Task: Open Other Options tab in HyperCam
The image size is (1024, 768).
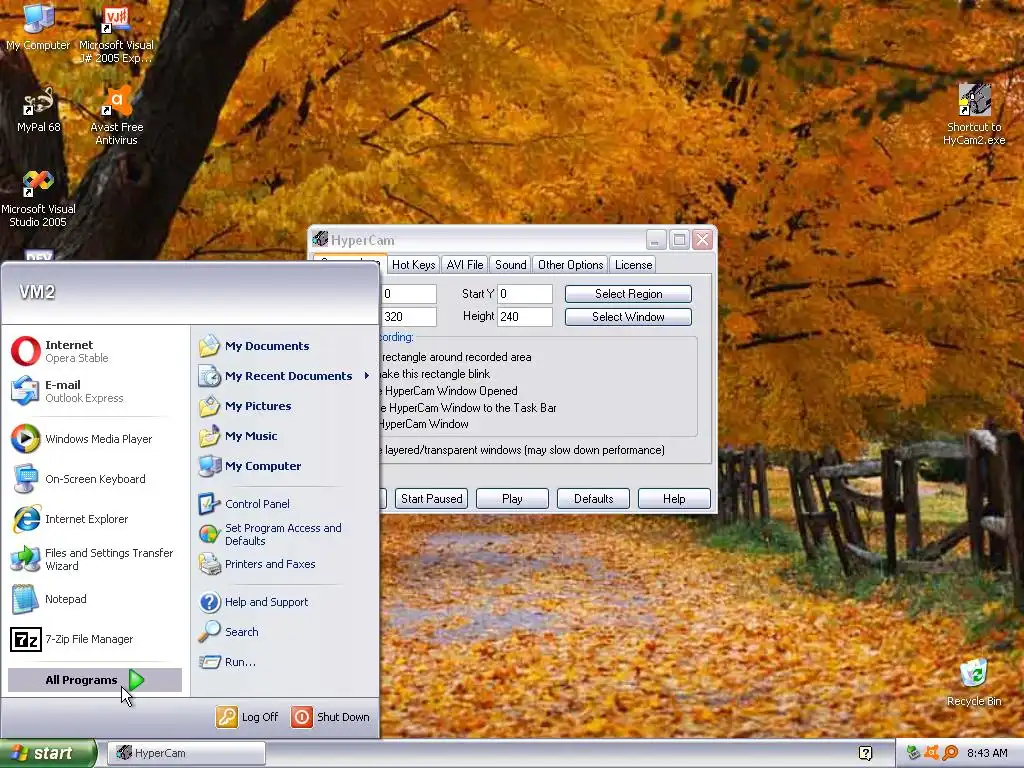Action: [x=570, y=264]
